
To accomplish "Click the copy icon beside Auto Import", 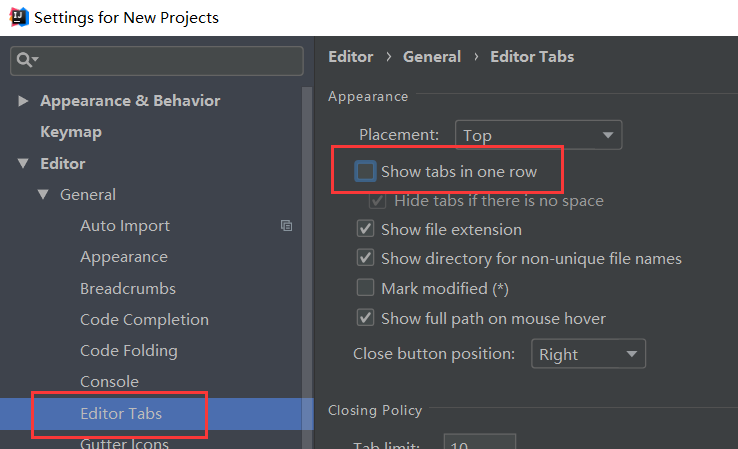I will pos(287,226).
